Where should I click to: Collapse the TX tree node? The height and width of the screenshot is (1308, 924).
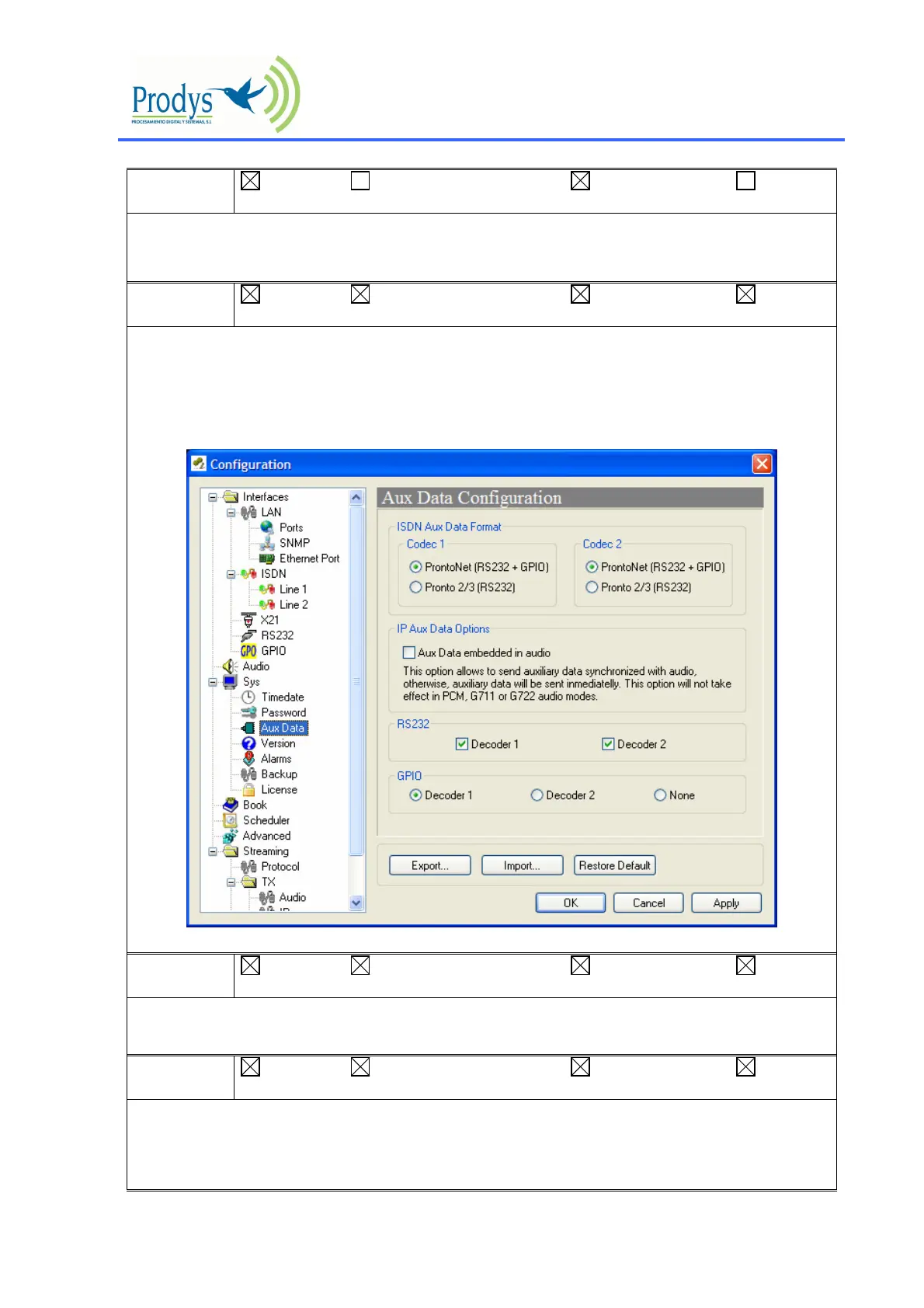tap(231, 882)
